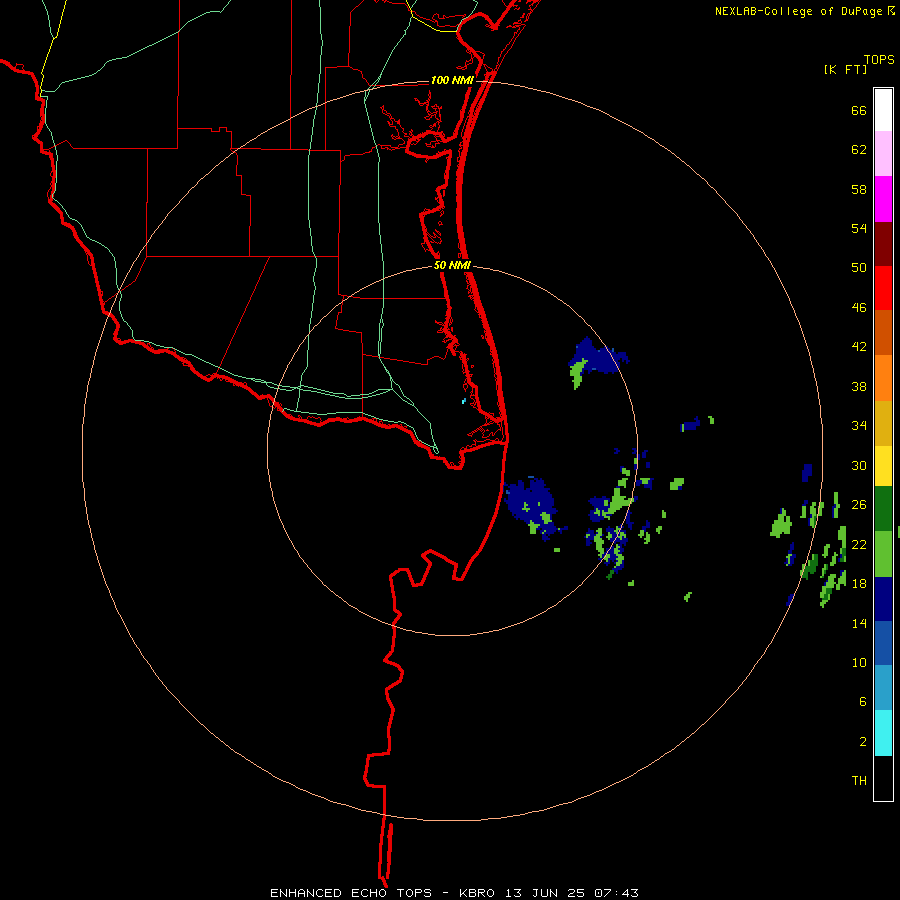Pick the cyan swatch above the TH block
900x900 pixels.
coord(883,733)
